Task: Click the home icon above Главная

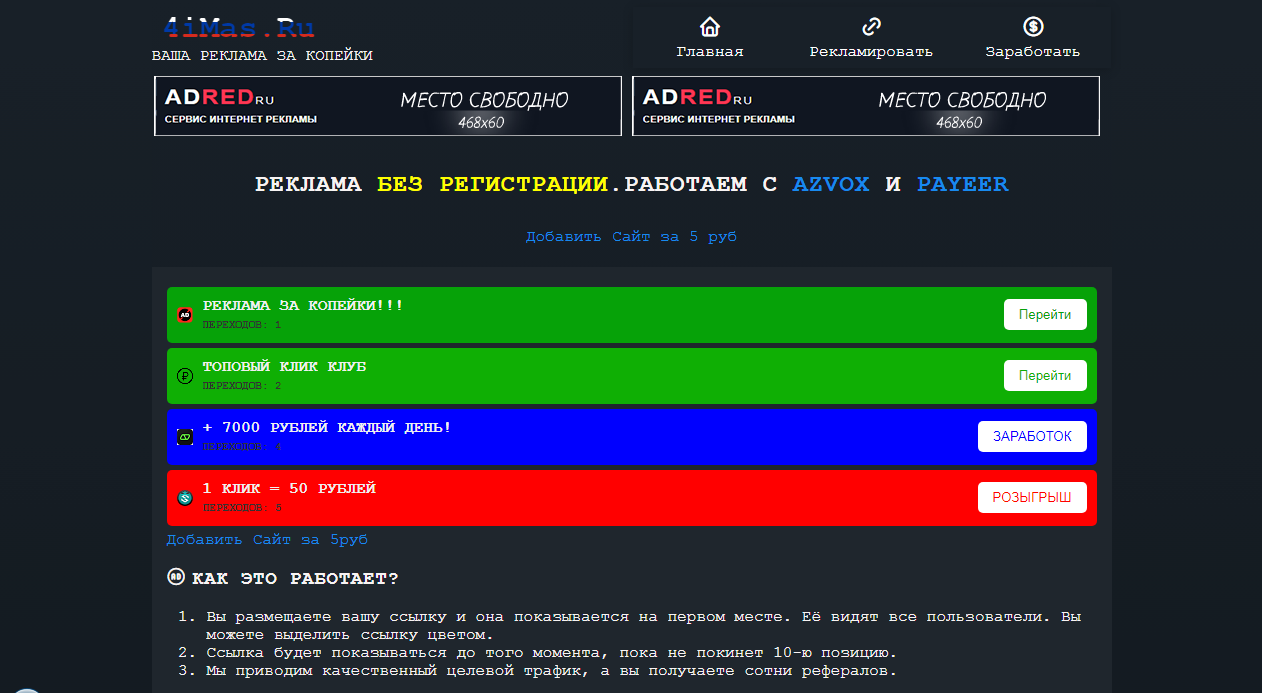Action: [710, 27]
